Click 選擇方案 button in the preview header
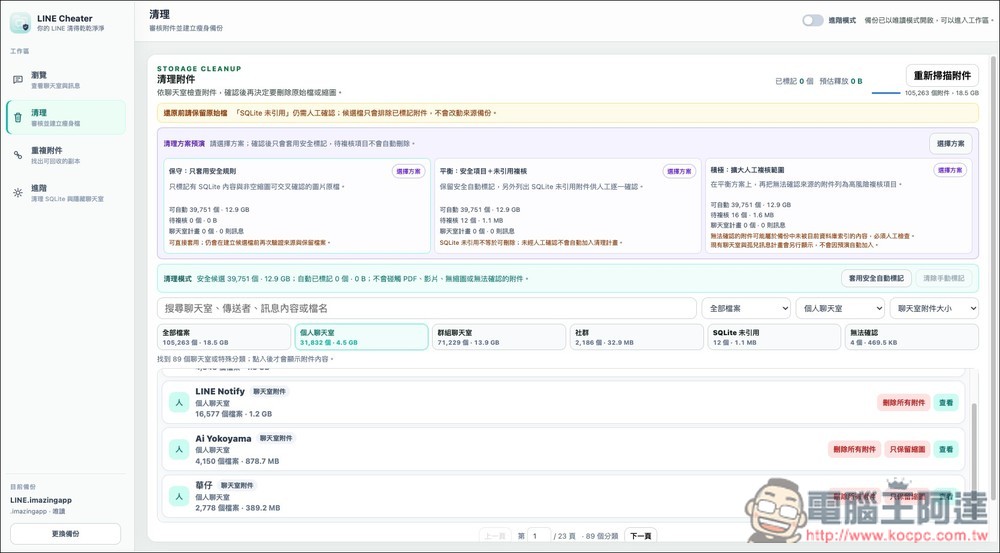The height and width of the screenshot is (553, 1000). click(x=950, y=144)
